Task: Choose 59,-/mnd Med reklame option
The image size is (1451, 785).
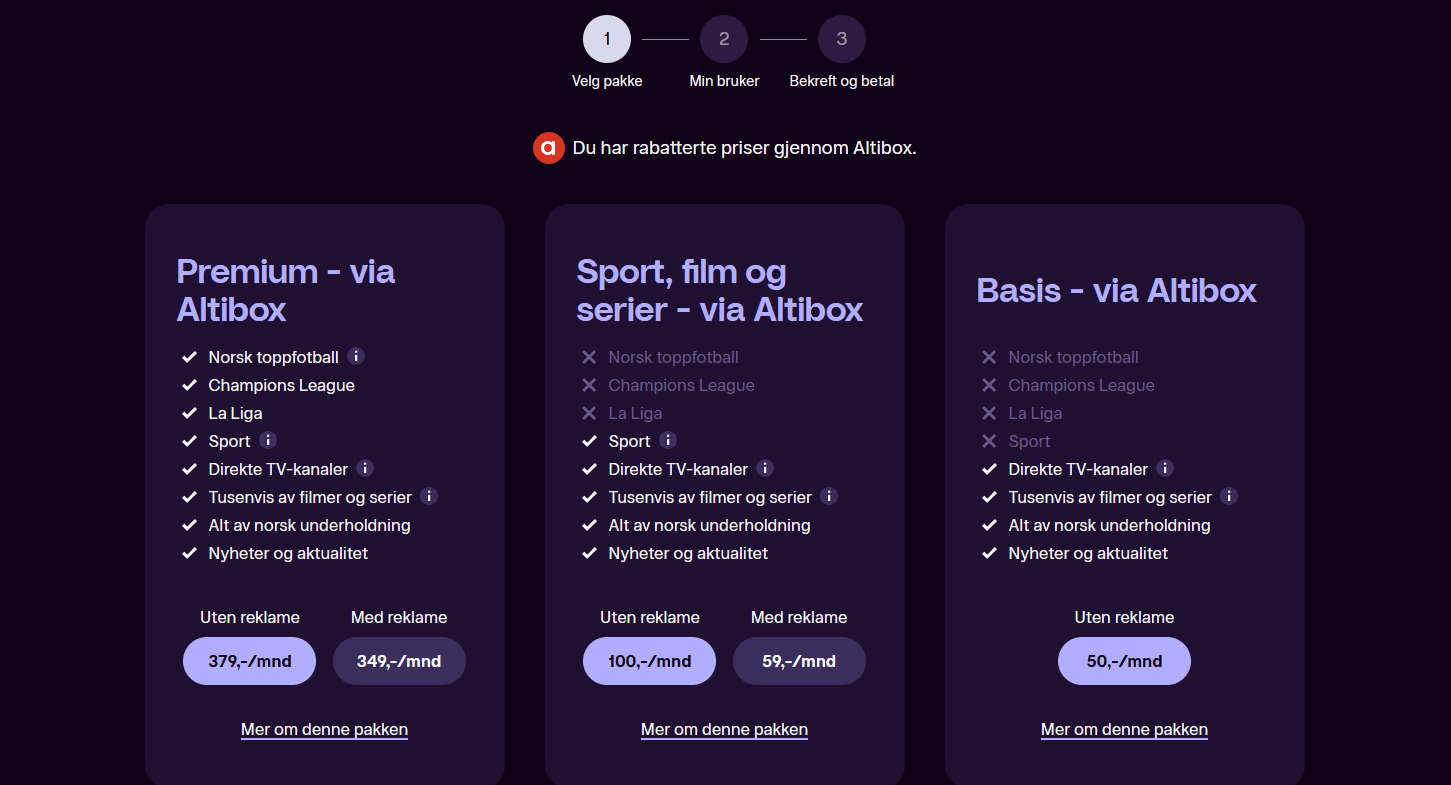Action: [x=799, y=661]
